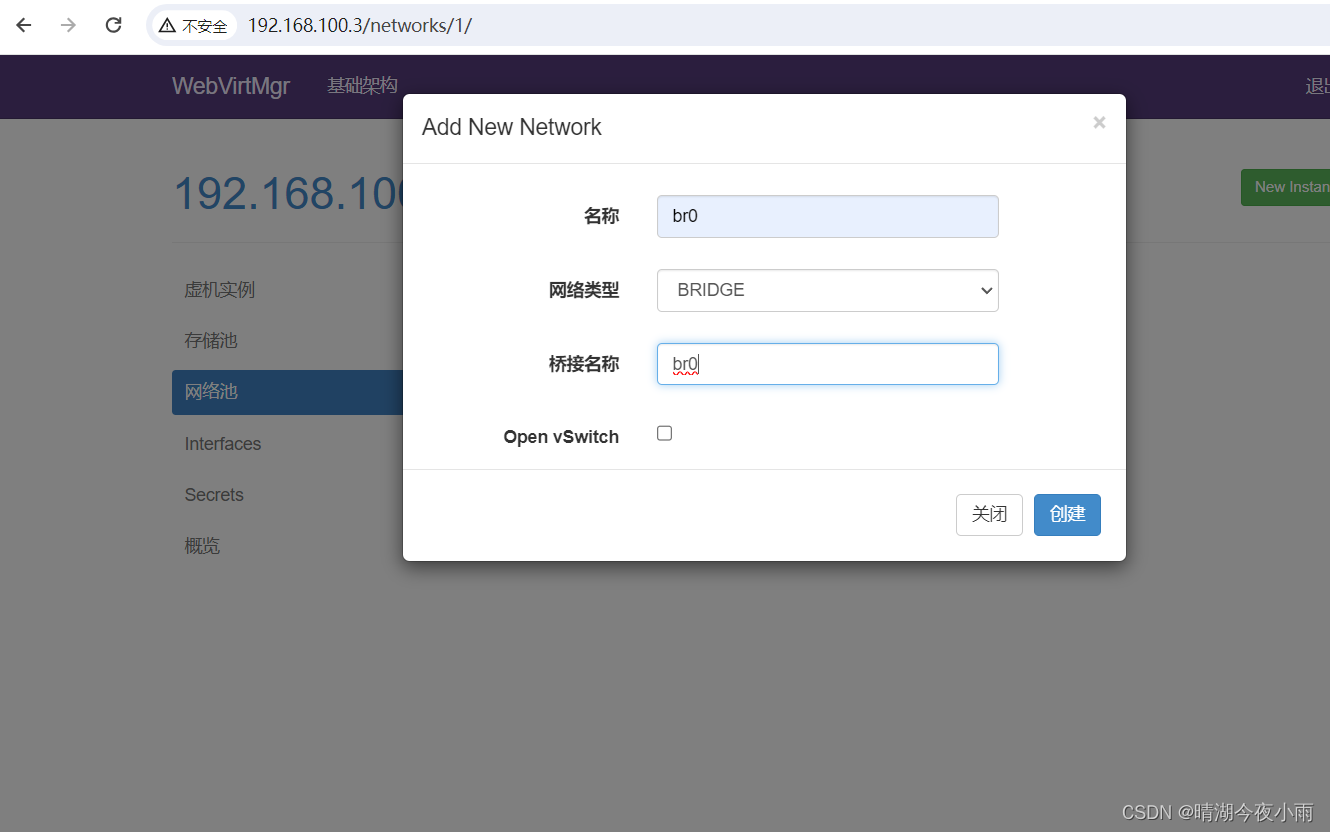This screenshot has height=832, width=1330.
Task: Reload the page with the refresh icon
Action: coord(114,25)
